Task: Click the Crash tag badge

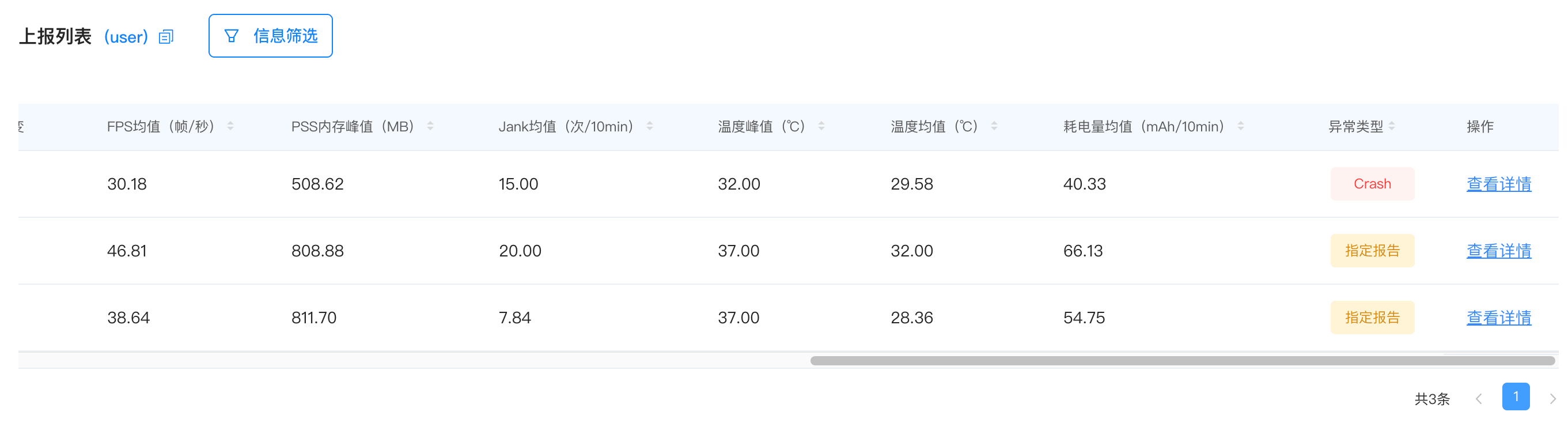Action: 1372,184
